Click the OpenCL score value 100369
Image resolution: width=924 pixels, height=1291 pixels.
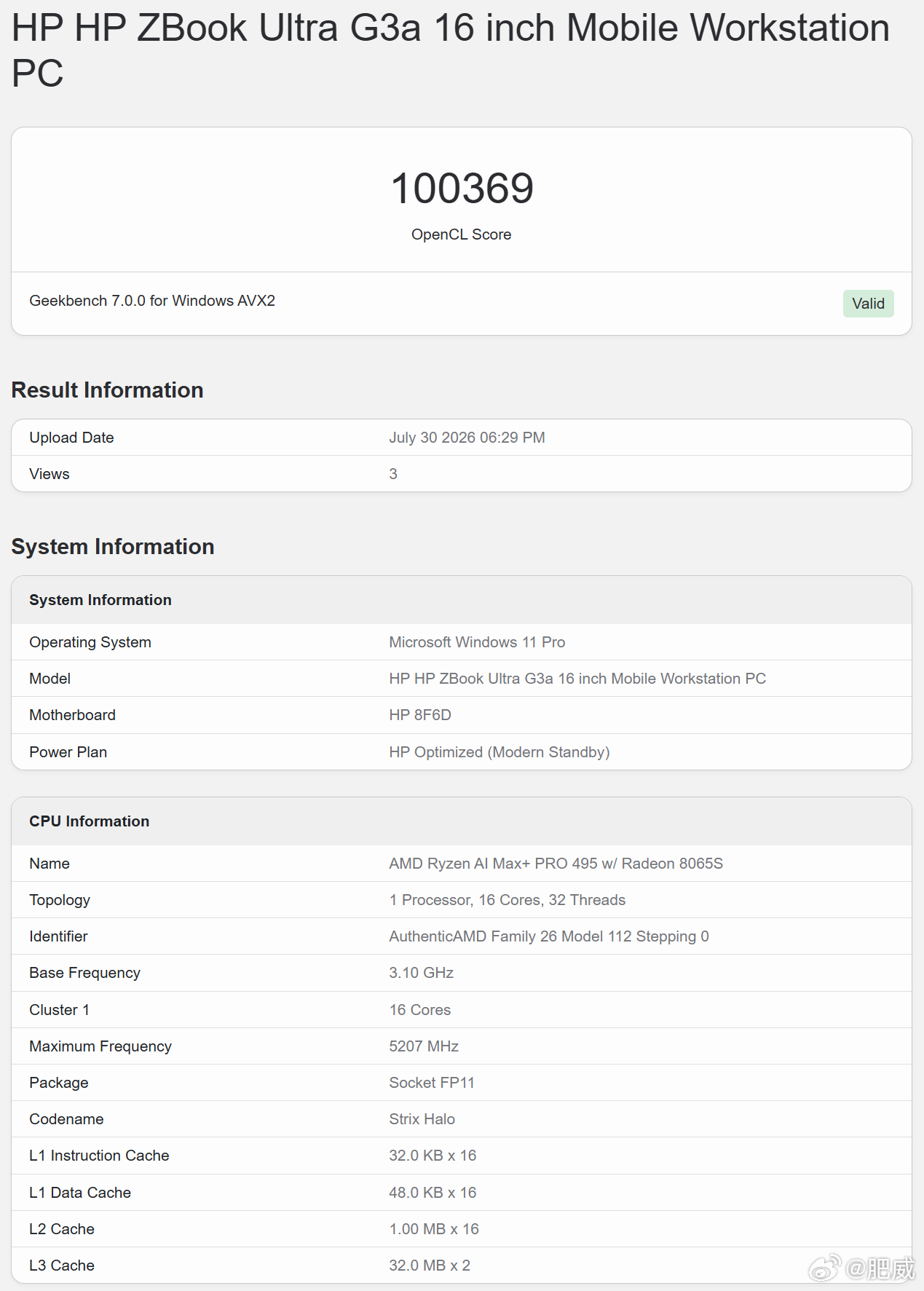pos(462,189)
